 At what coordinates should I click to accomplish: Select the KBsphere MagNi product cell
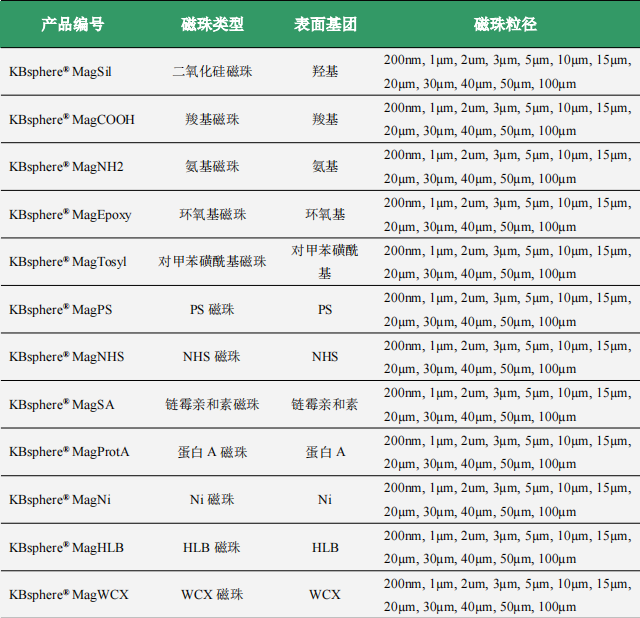[x=60, y=500]
